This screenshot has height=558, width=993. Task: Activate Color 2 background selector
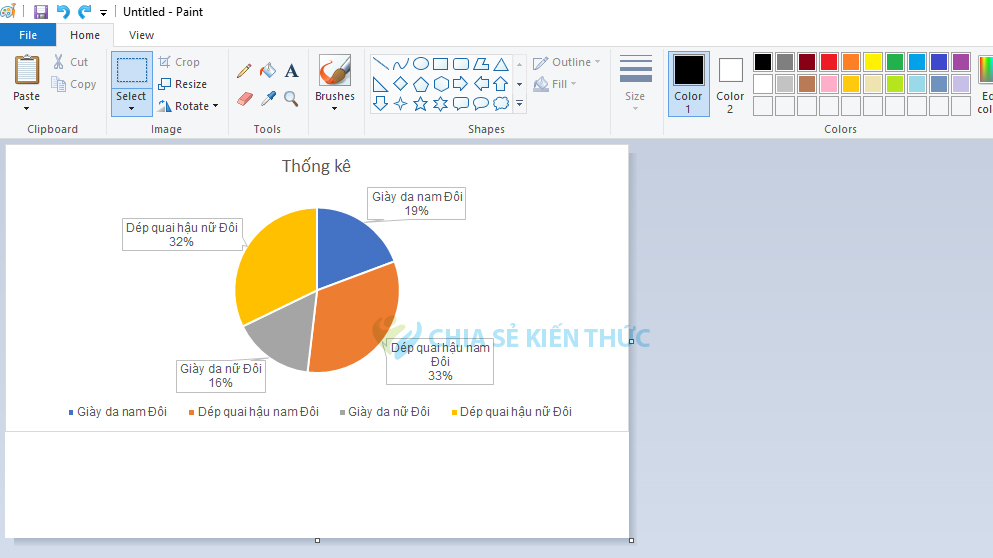click(730, 84)
